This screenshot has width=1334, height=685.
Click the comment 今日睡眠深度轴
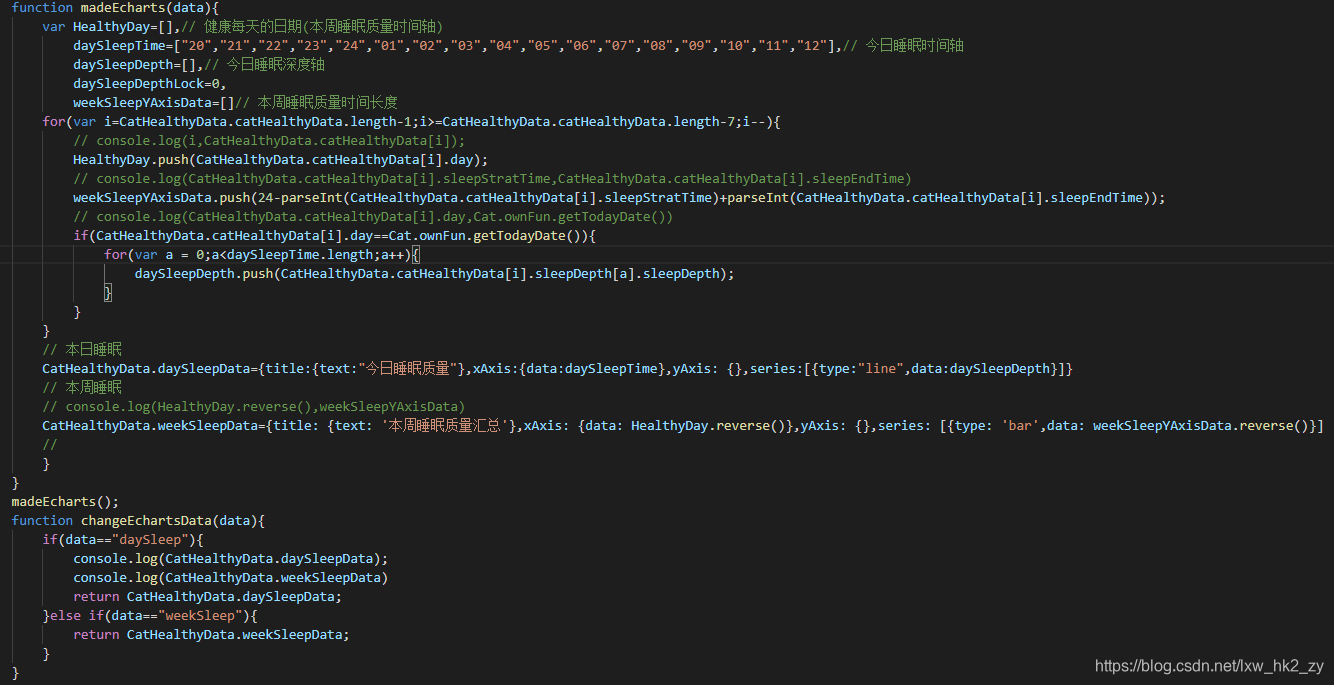(265, 65)
